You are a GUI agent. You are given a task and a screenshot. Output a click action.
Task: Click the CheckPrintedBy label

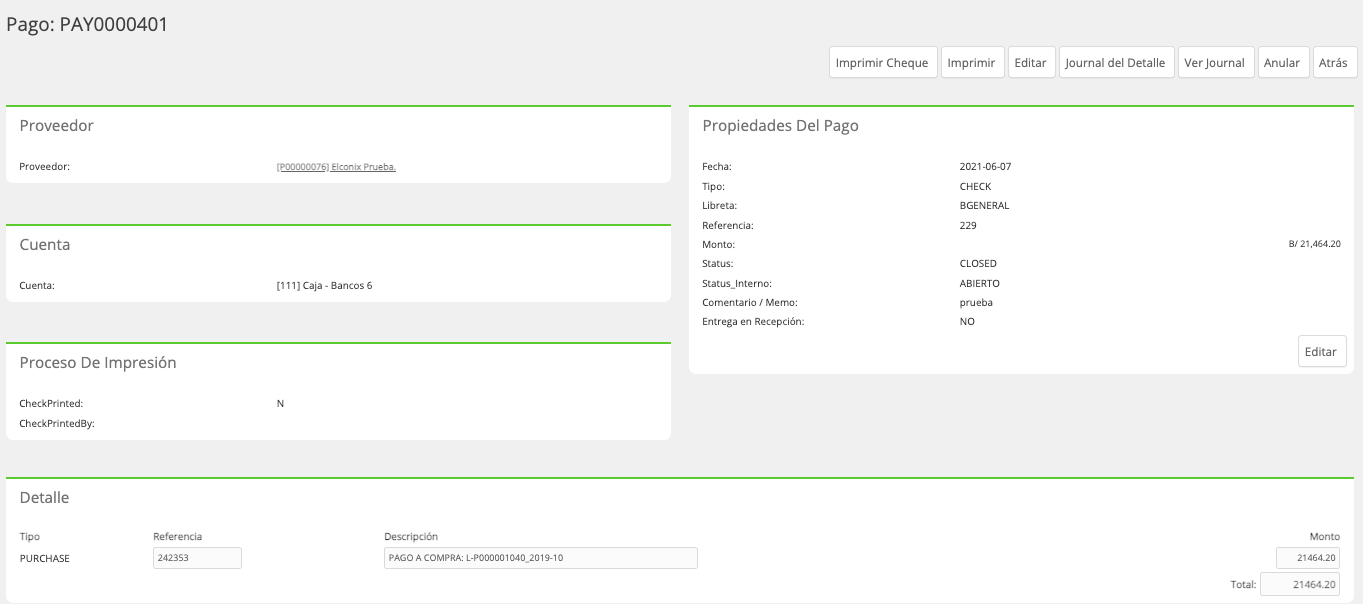pos(57,423)
